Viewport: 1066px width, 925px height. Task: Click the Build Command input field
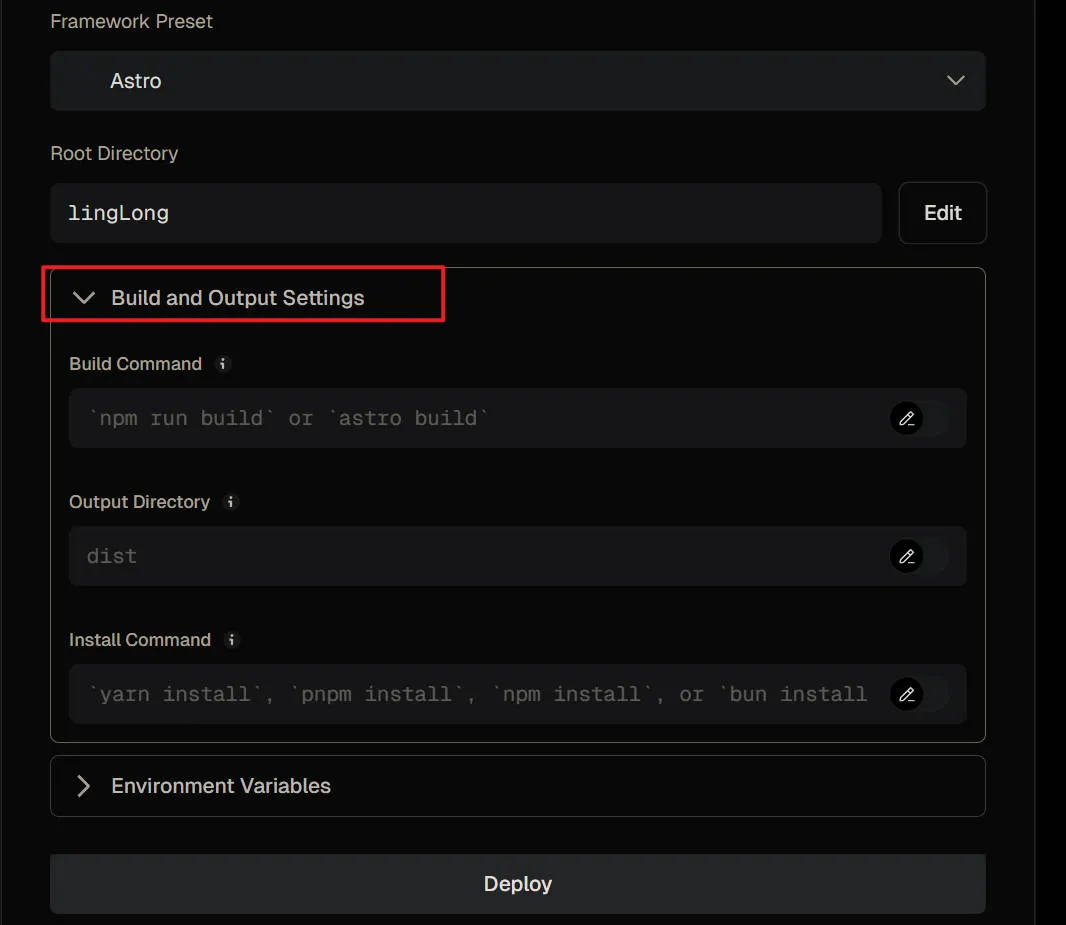click(x=470, y=418)
